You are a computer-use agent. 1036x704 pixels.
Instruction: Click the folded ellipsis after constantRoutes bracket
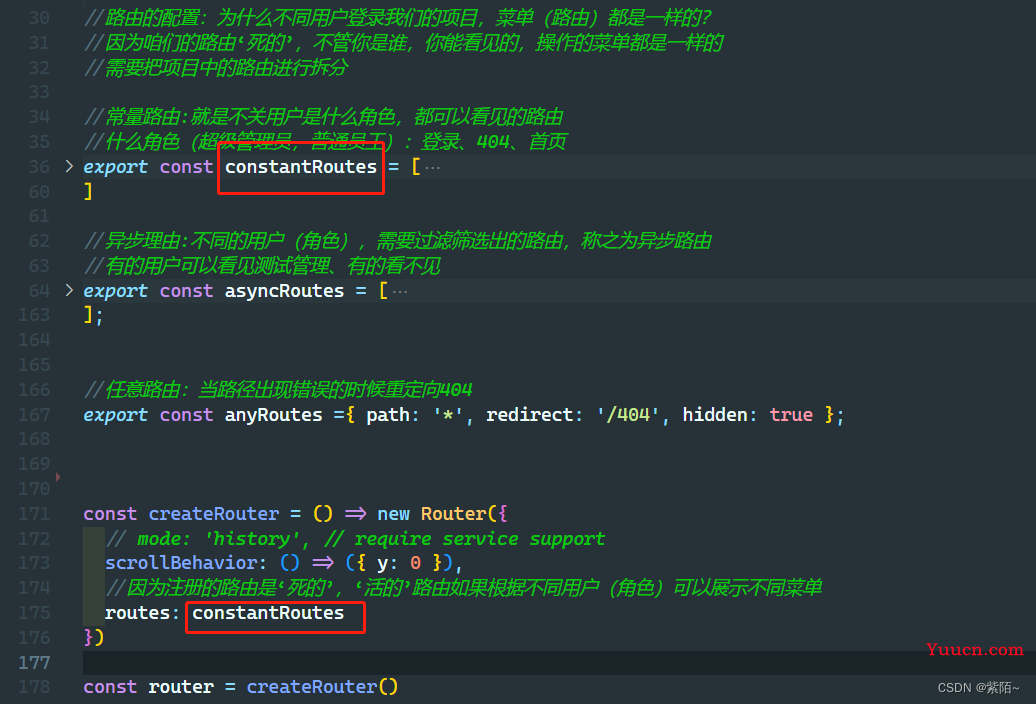(x=433, y=168)
